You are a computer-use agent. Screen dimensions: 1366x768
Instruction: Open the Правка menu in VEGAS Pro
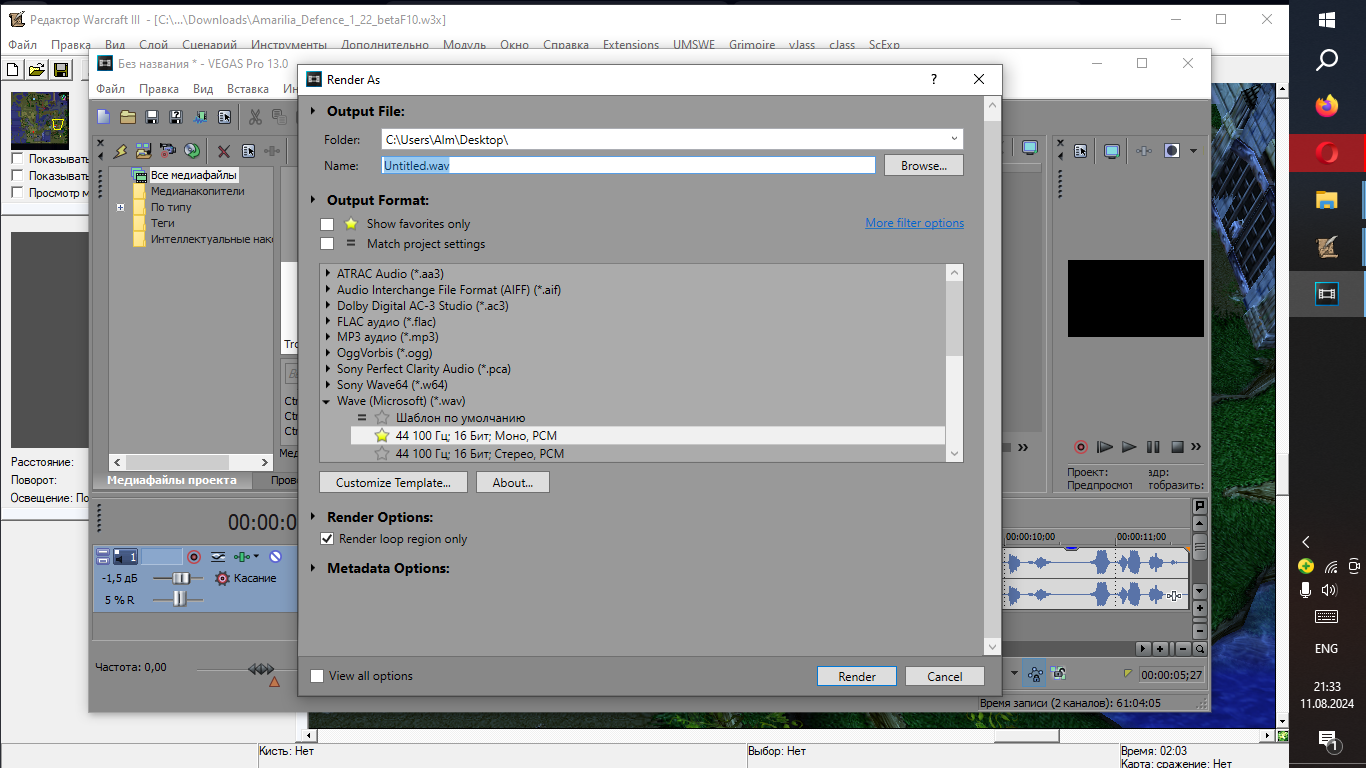coord(159,89)
